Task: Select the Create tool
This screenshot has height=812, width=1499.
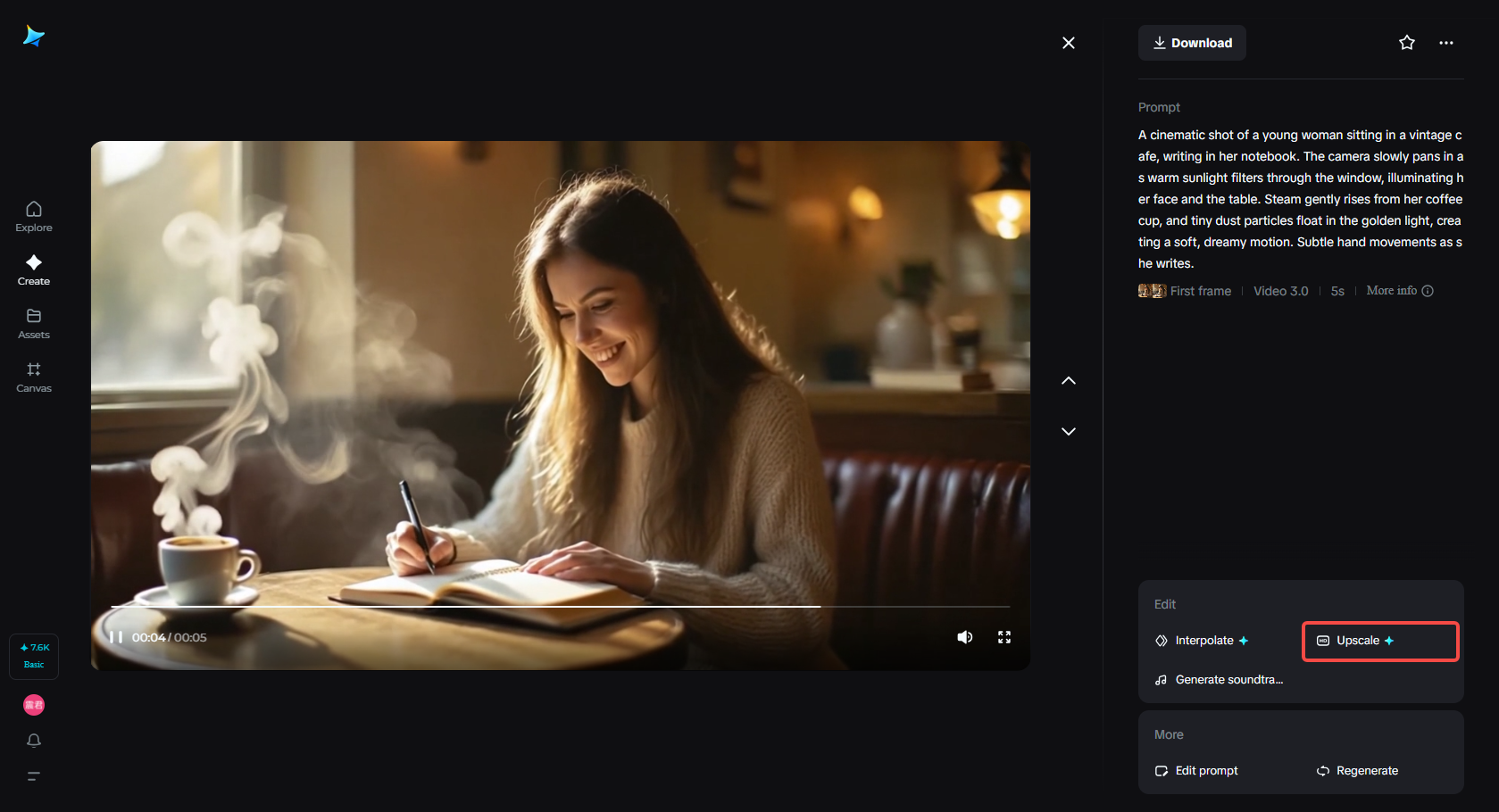Action: 33,269
